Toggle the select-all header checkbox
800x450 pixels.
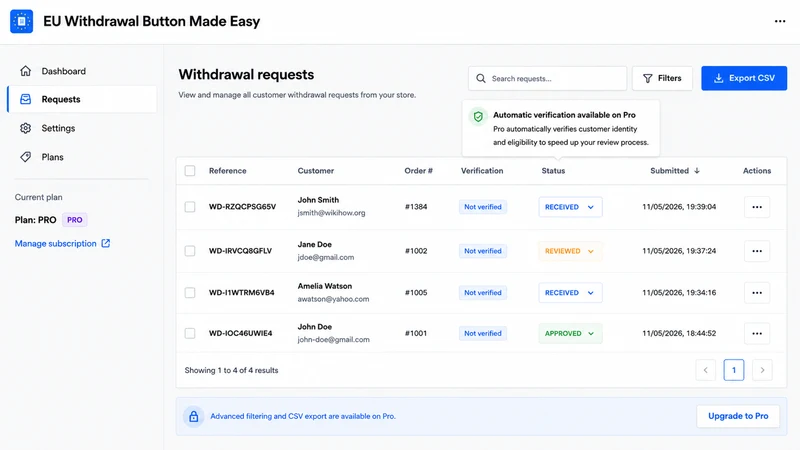pyautogui.click(x=190, y=171)
